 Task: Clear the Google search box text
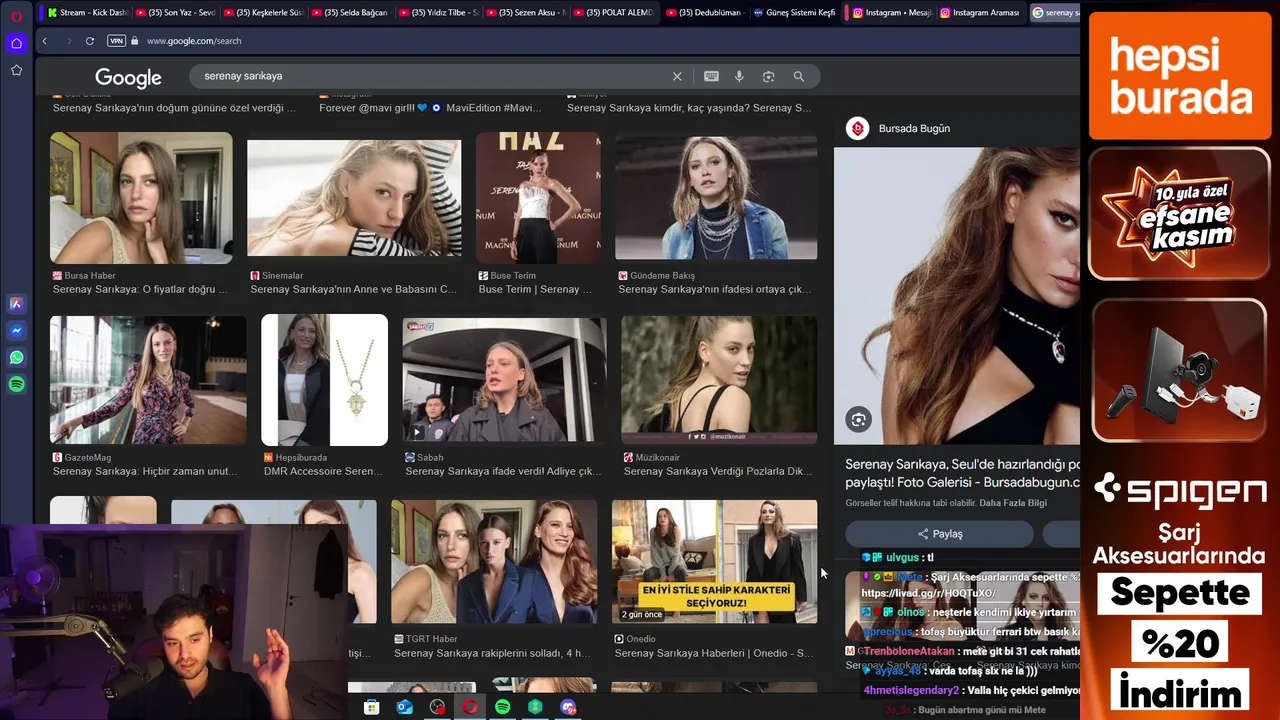click(x=677, y=76)
